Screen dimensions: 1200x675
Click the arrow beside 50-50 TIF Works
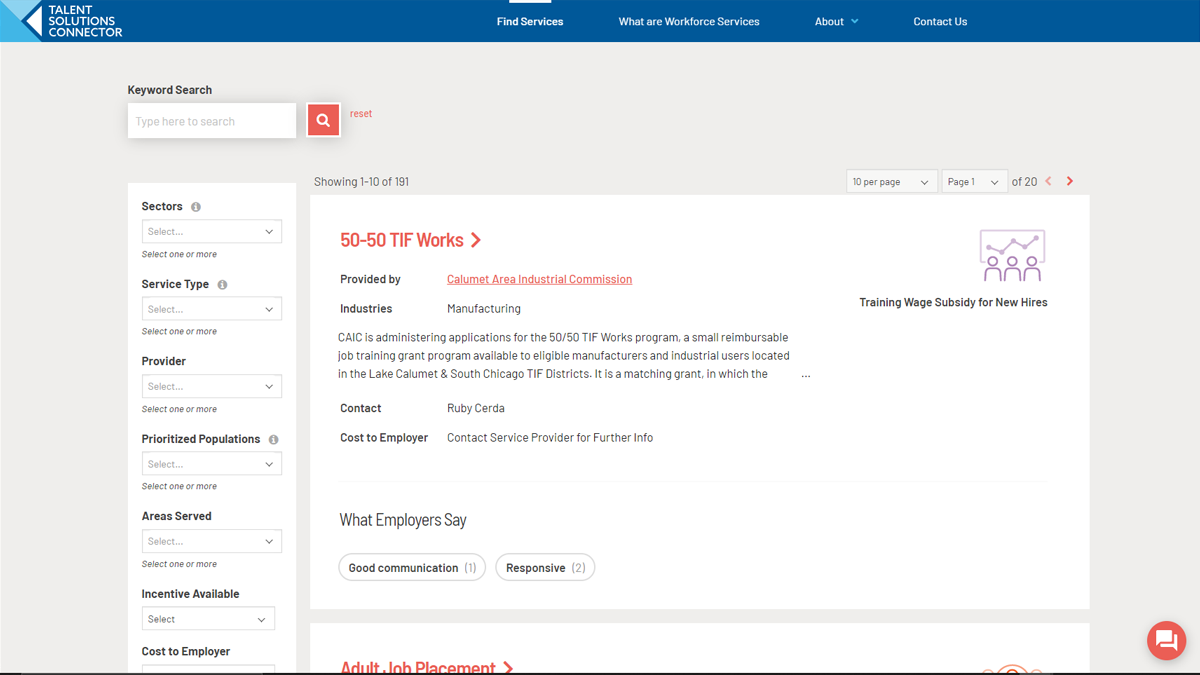[476, 240]
